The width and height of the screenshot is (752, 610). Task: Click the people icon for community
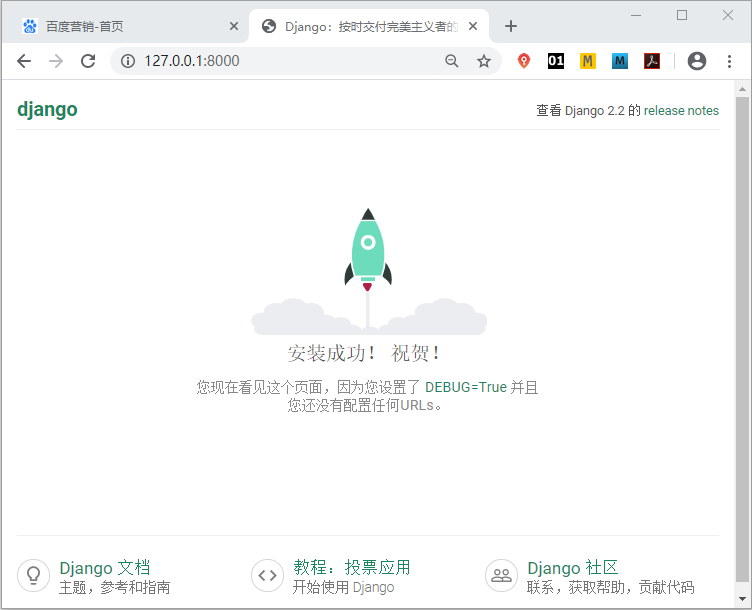pyautogui.click(x=502, y=575)
